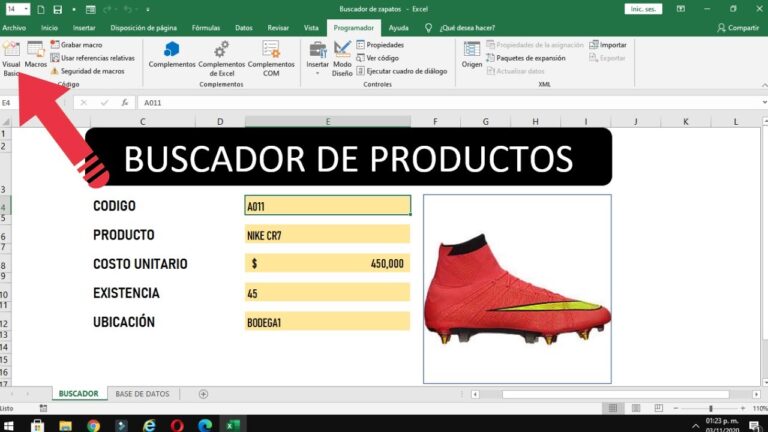Add a new sheet with plus button
Image resolution: width=768 pixels, height=432 pixels.
pos(203,394)
